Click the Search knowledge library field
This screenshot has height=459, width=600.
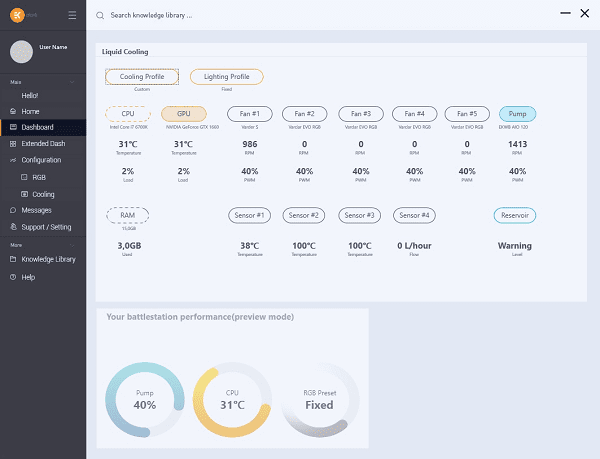point(200,16)
